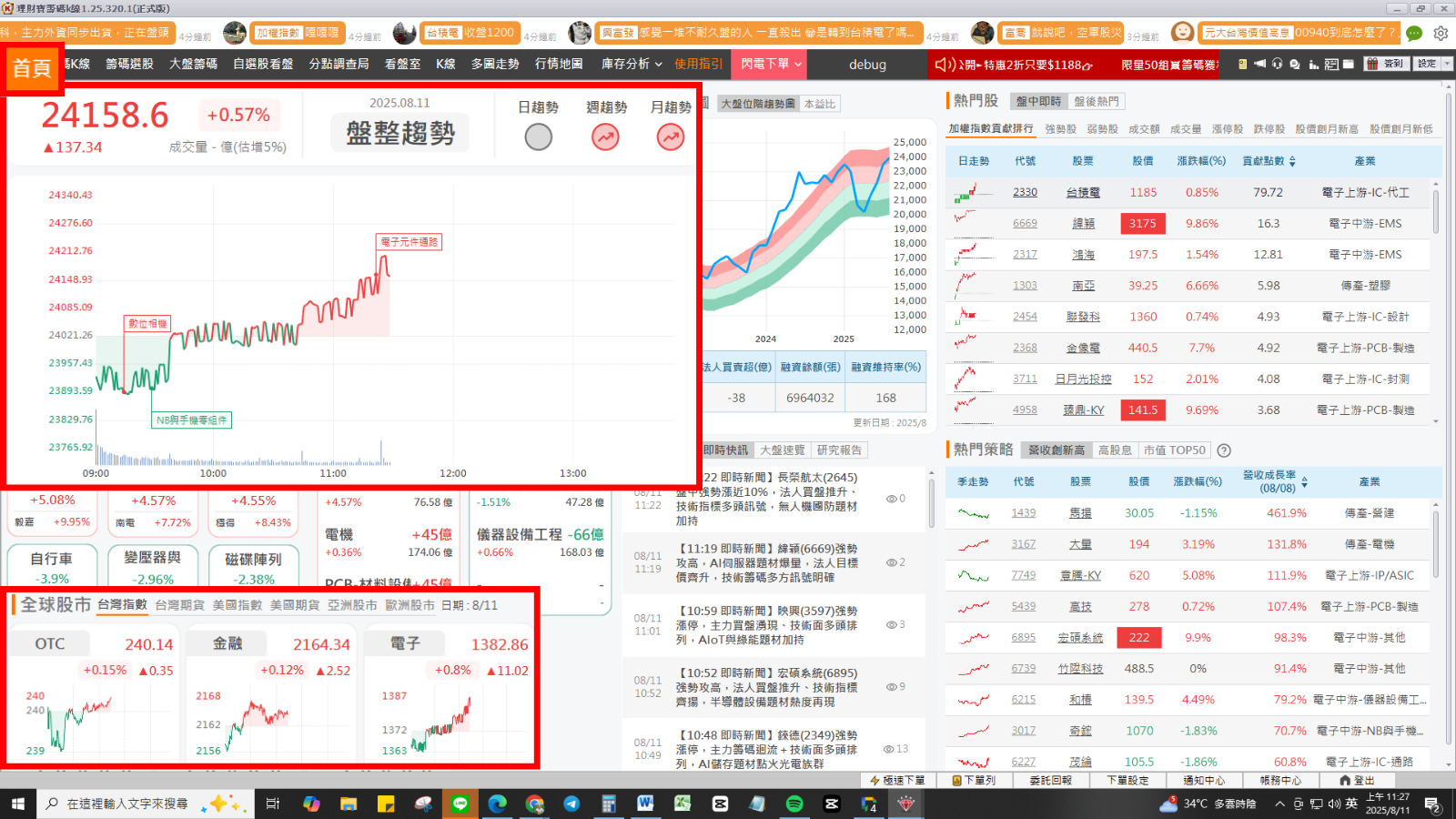This screenshot has height=819, width=1456.
Task: Sort by 貢獻點數 column arrows
Action: click(1292, 161)
